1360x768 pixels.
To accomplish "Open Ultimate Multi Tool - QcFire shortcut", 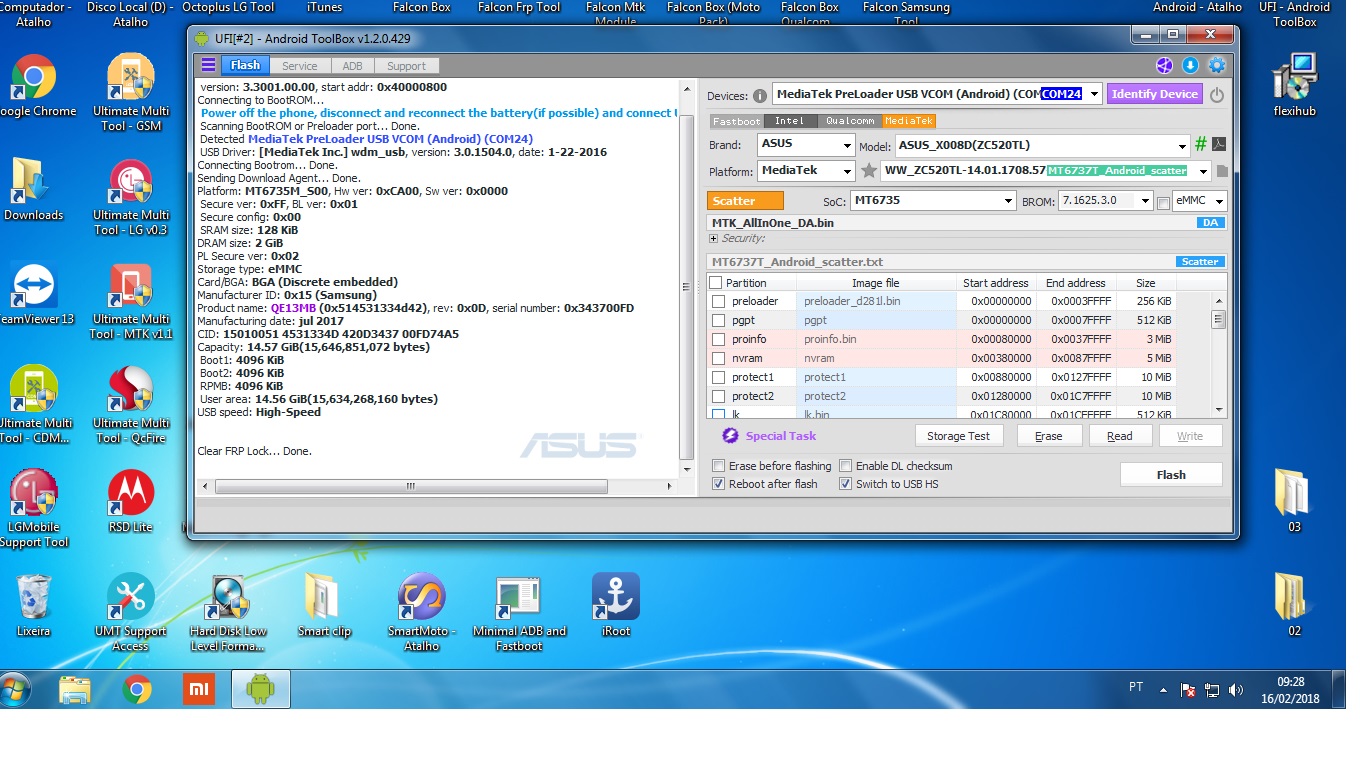I will pos(131,405).
